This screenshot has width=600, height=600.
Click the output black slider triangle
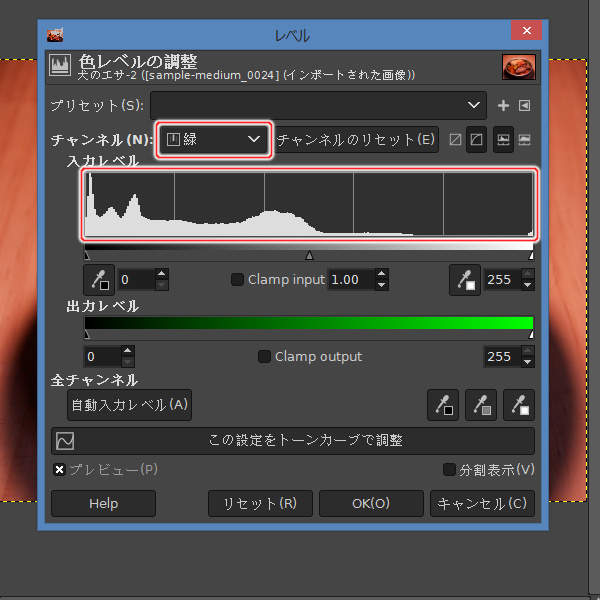pos(87,335)
